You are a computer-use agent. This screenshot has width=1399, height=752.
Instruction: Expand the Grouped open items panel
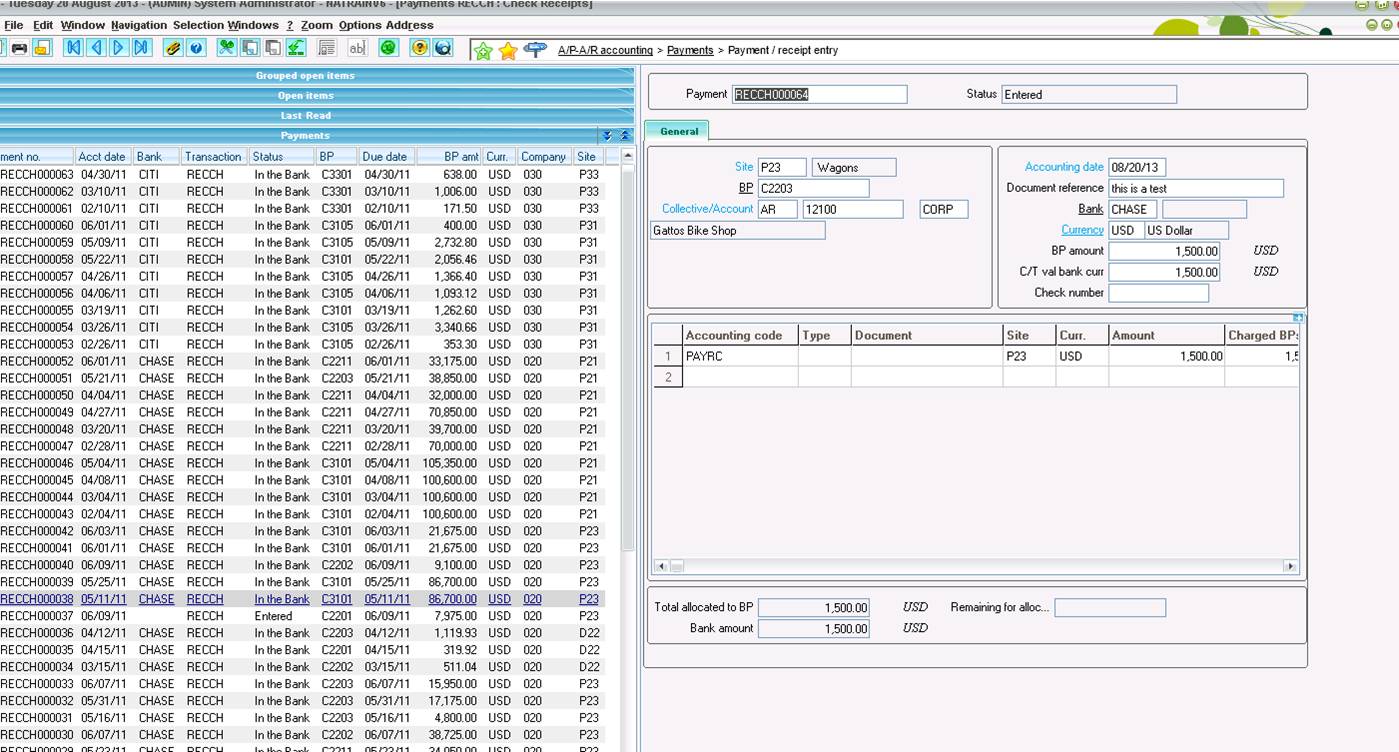(305, 76)
